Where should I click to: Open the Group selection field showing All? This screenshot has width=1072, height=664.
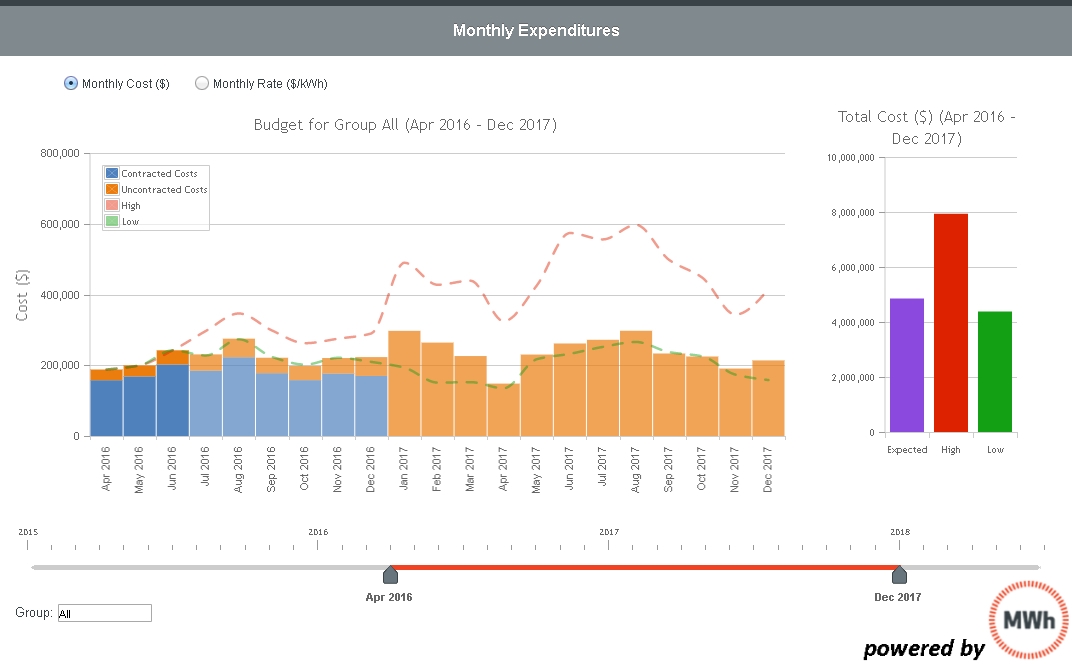click(x=104, y=612)
